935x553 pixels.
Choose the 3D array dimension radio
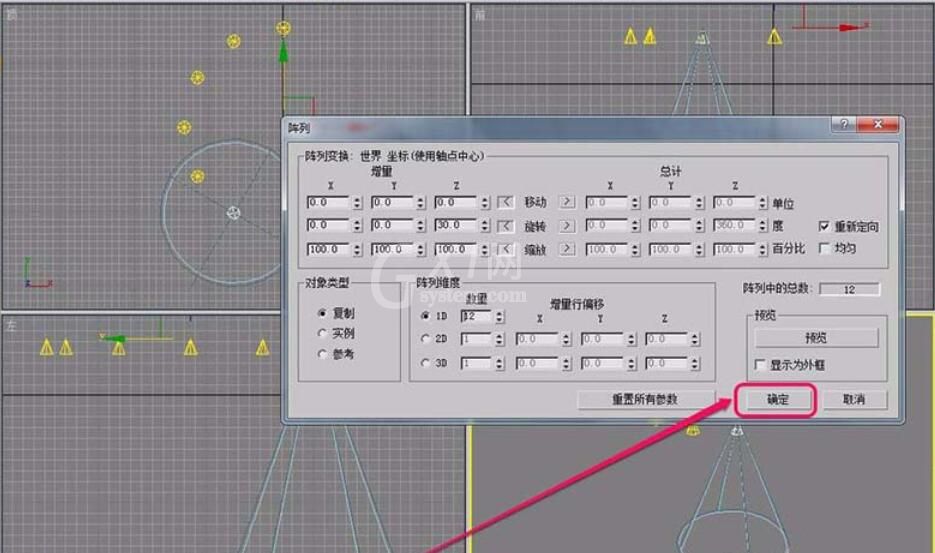pos(425,363)
